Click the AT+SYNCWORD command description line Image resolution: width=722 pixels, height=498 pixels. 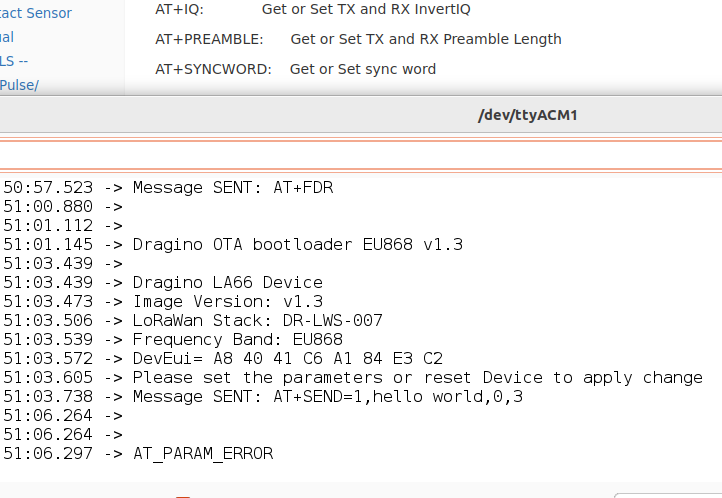[x=295, y=69]
